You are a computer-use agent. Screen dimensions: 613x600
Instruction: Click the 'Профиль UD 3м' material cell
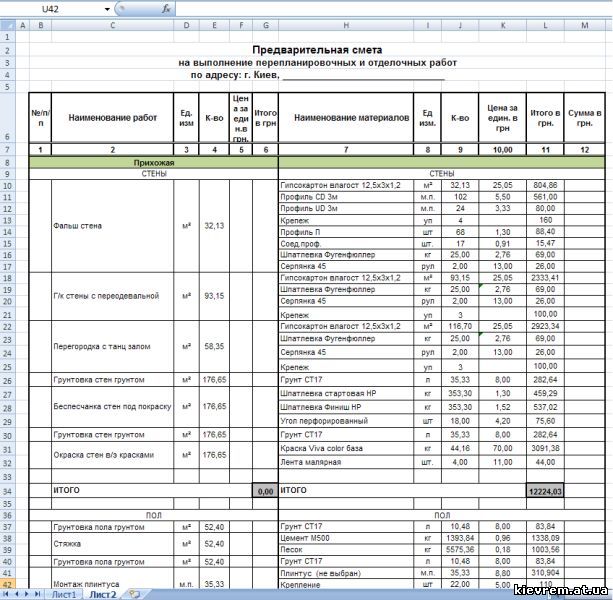(346, 208)
